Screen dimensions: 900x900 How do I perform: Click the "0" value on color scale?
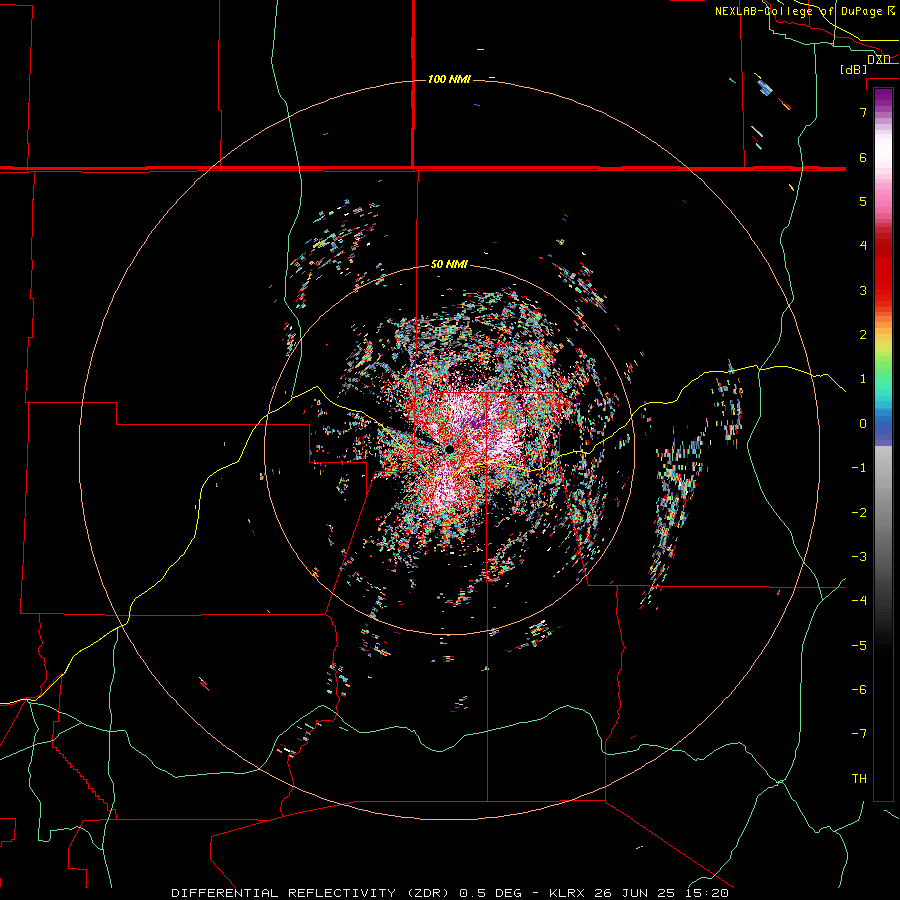coord(863,424)
